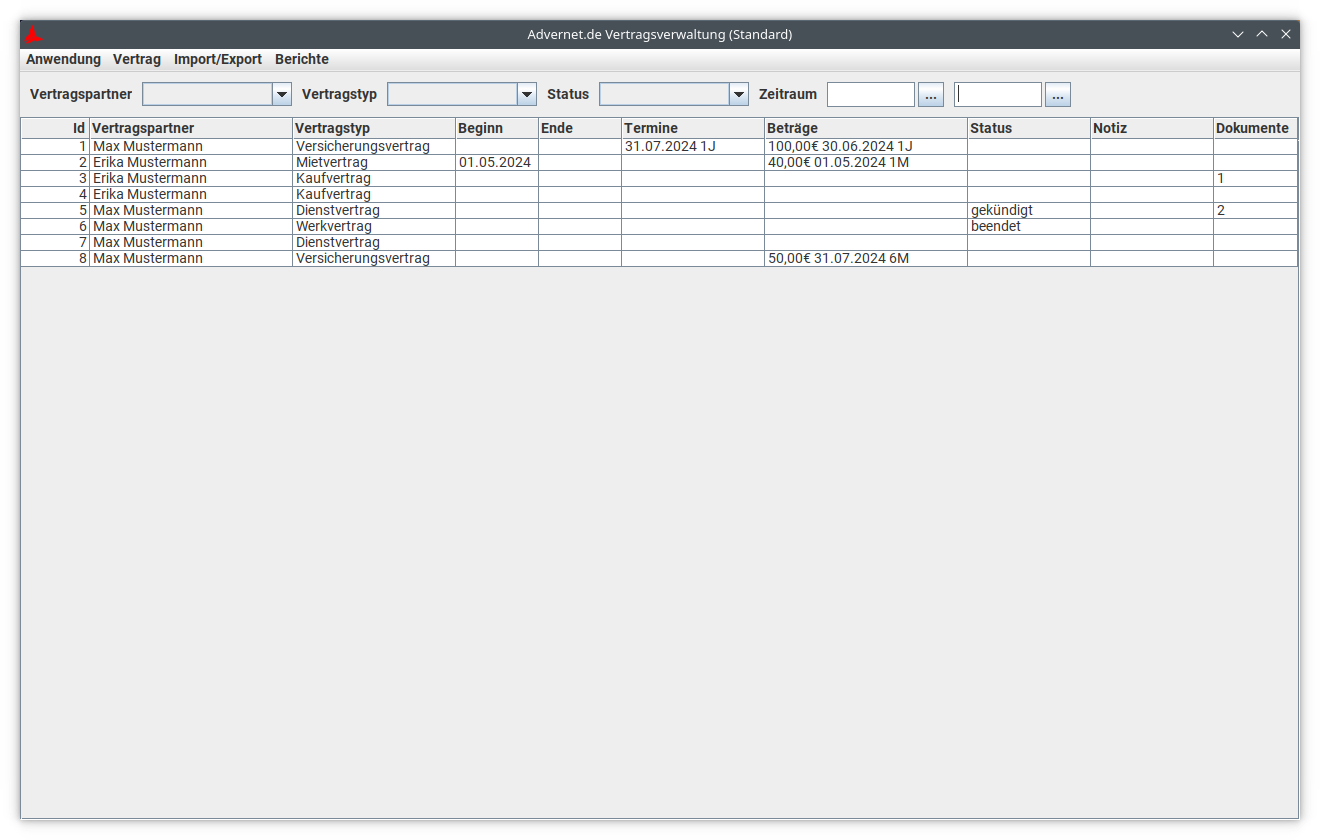Sort table by Id column header
The height and width of the screenshot is (840, 1320).
[x=55, y=128]
